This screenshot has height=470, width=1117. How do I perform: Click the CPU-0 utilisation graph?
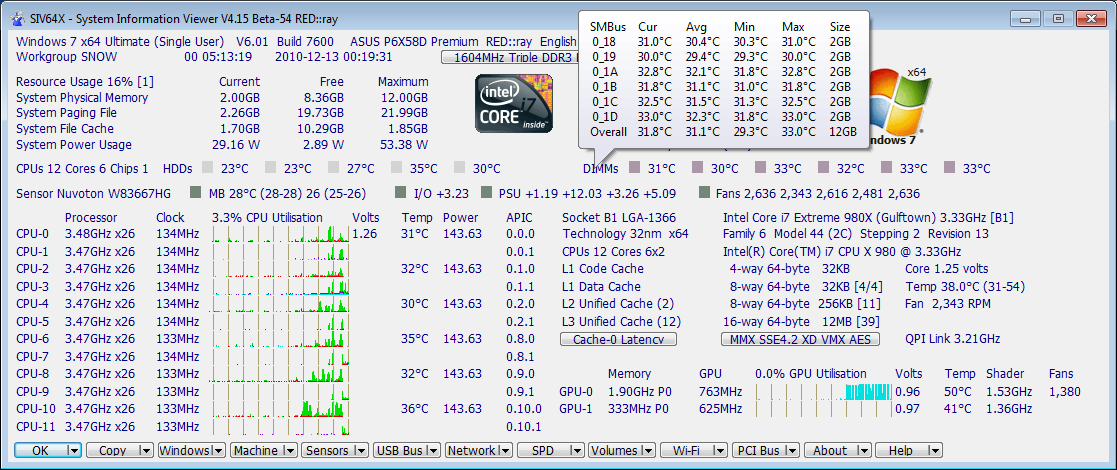[281, 234]
